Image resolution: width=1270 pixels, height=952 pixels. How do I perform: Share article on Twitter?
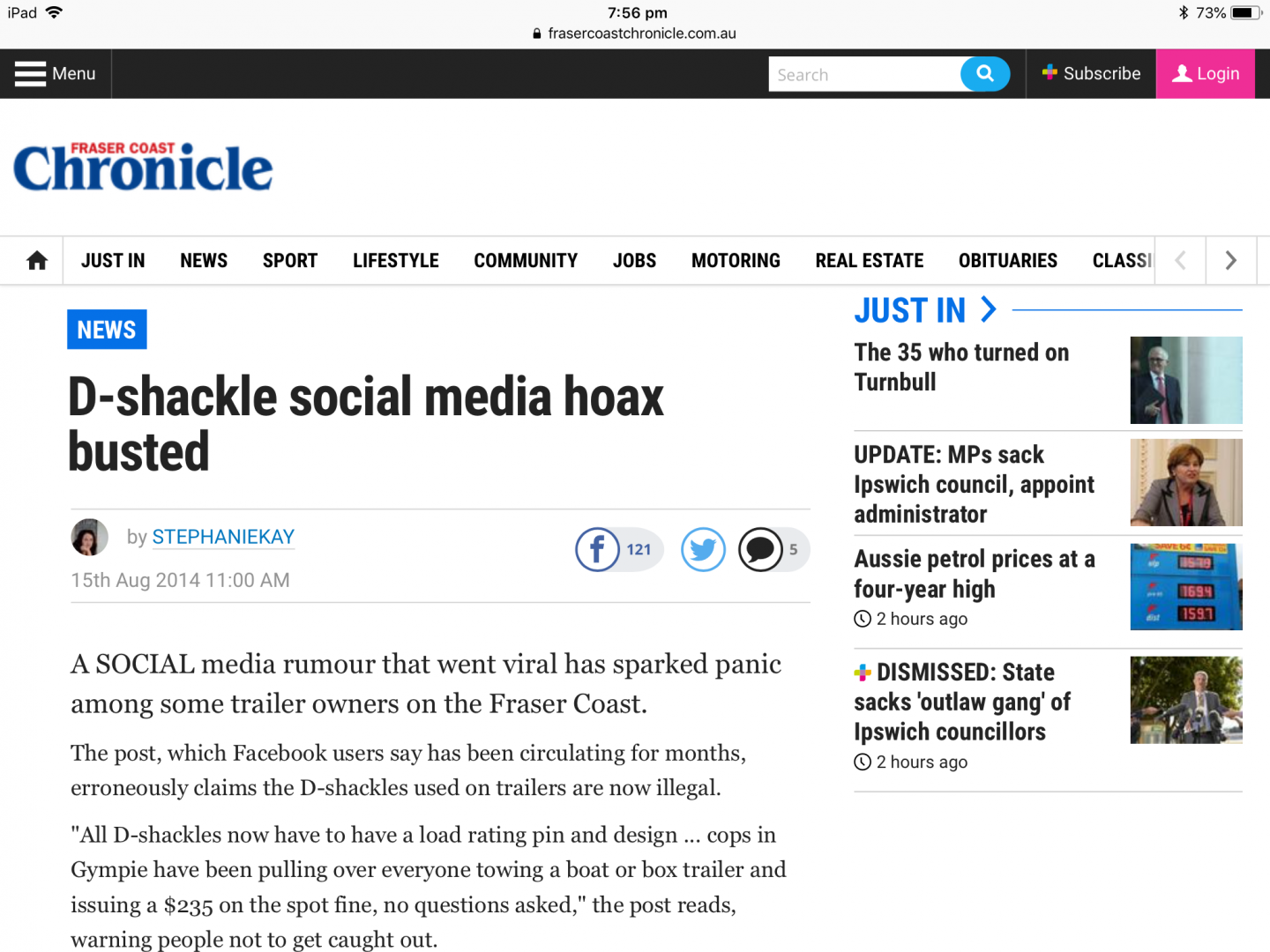point(703,550)
